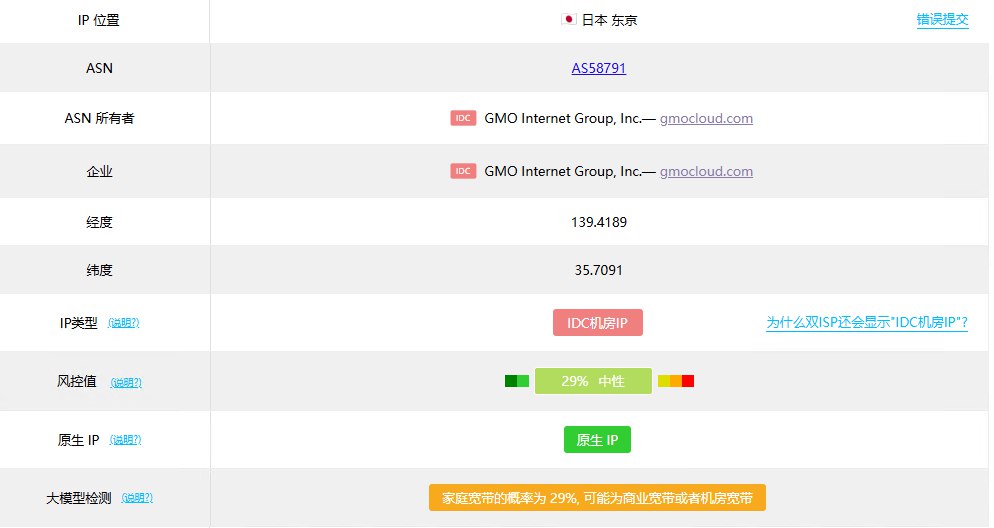The width and height of the screenshot is (994, 528).
Task: Select the latitude value 35.7091
Action: (x=599, y=270)
